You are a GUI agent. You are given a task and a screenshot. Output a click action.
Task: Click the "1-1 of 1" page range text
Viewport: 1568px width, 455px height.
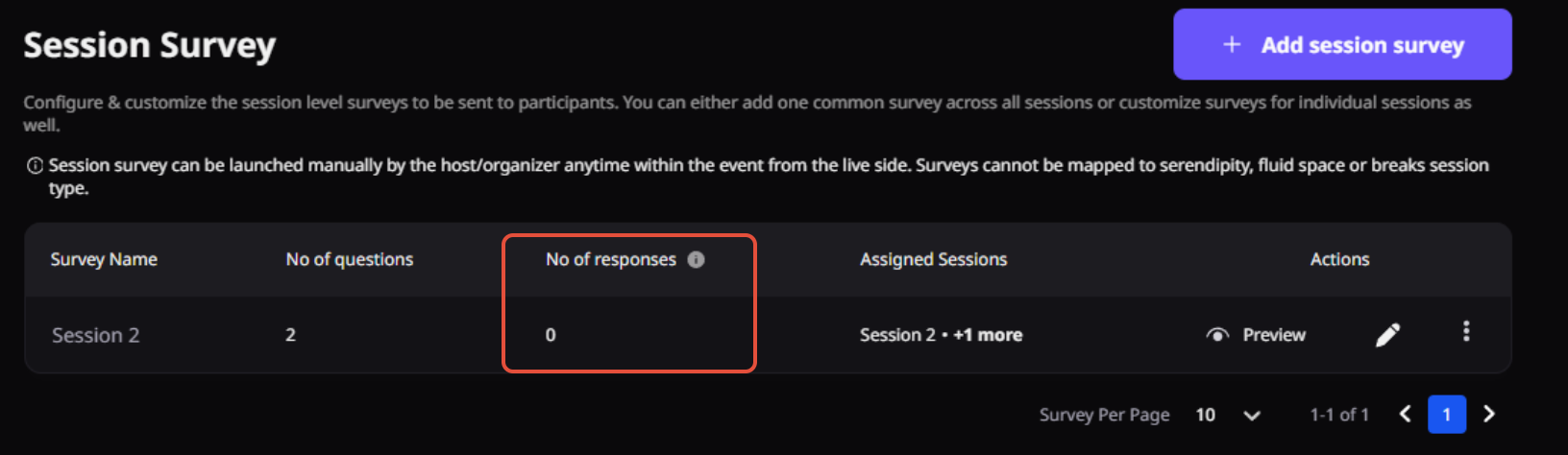[1339, 415]
